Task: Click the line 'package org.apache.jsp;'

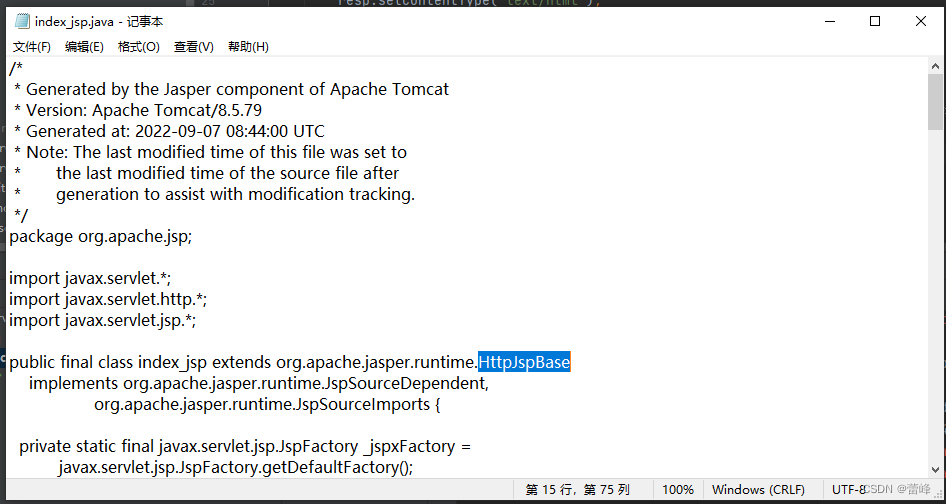Action: tap(101, 237)
